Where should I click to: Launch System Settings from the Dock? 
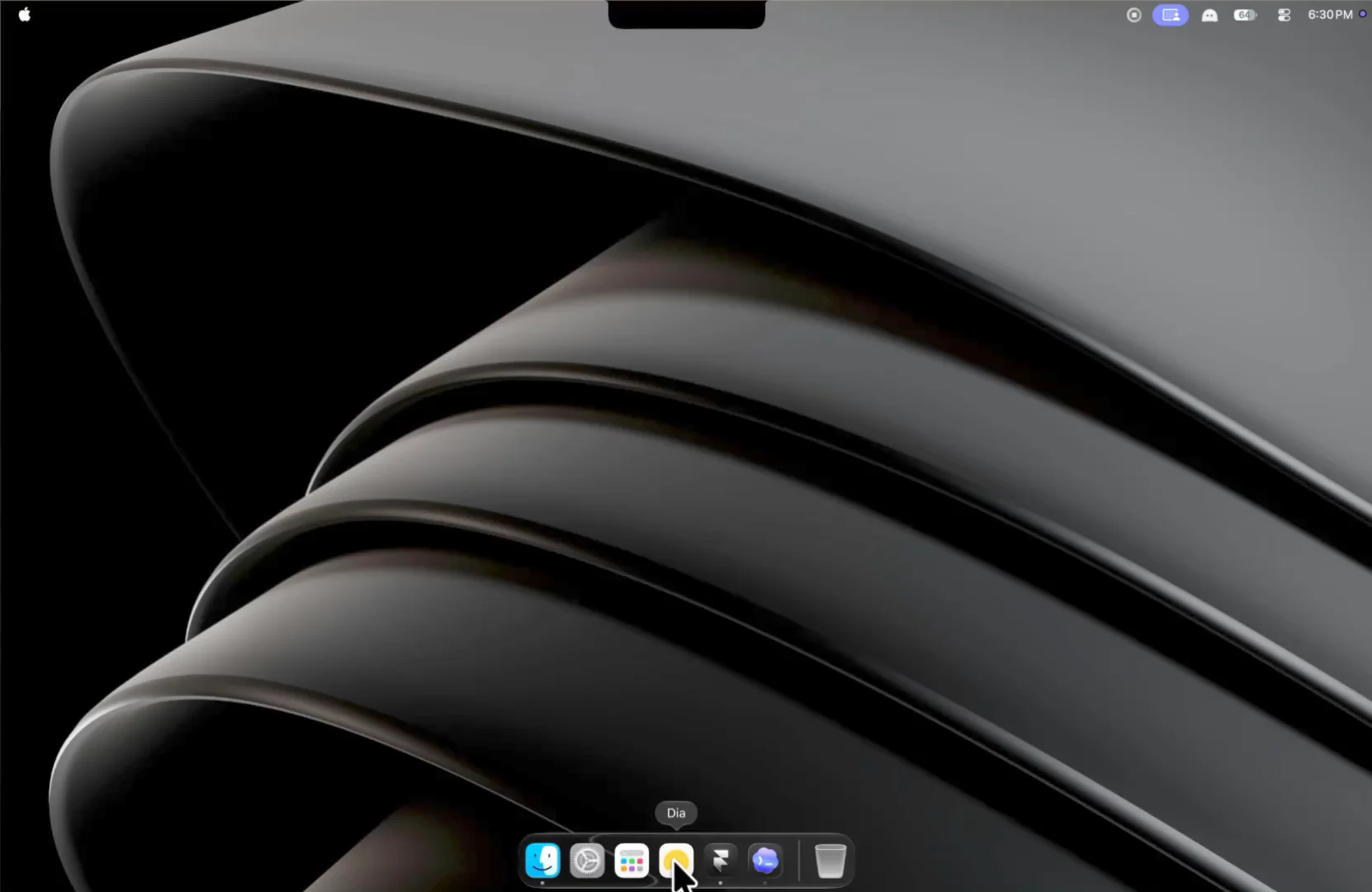click(587, 861)
